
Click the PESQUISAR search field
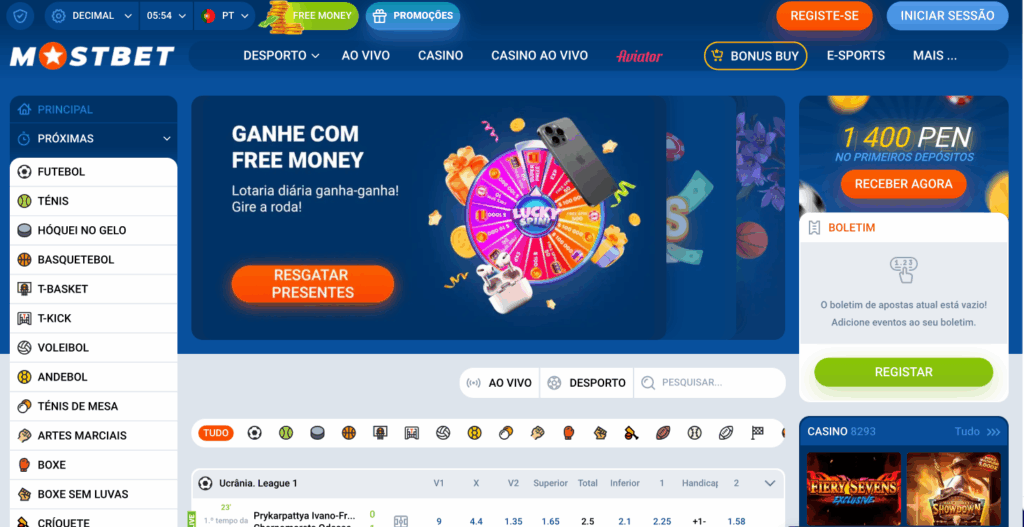pyautogui.click(x=710, y=383)
